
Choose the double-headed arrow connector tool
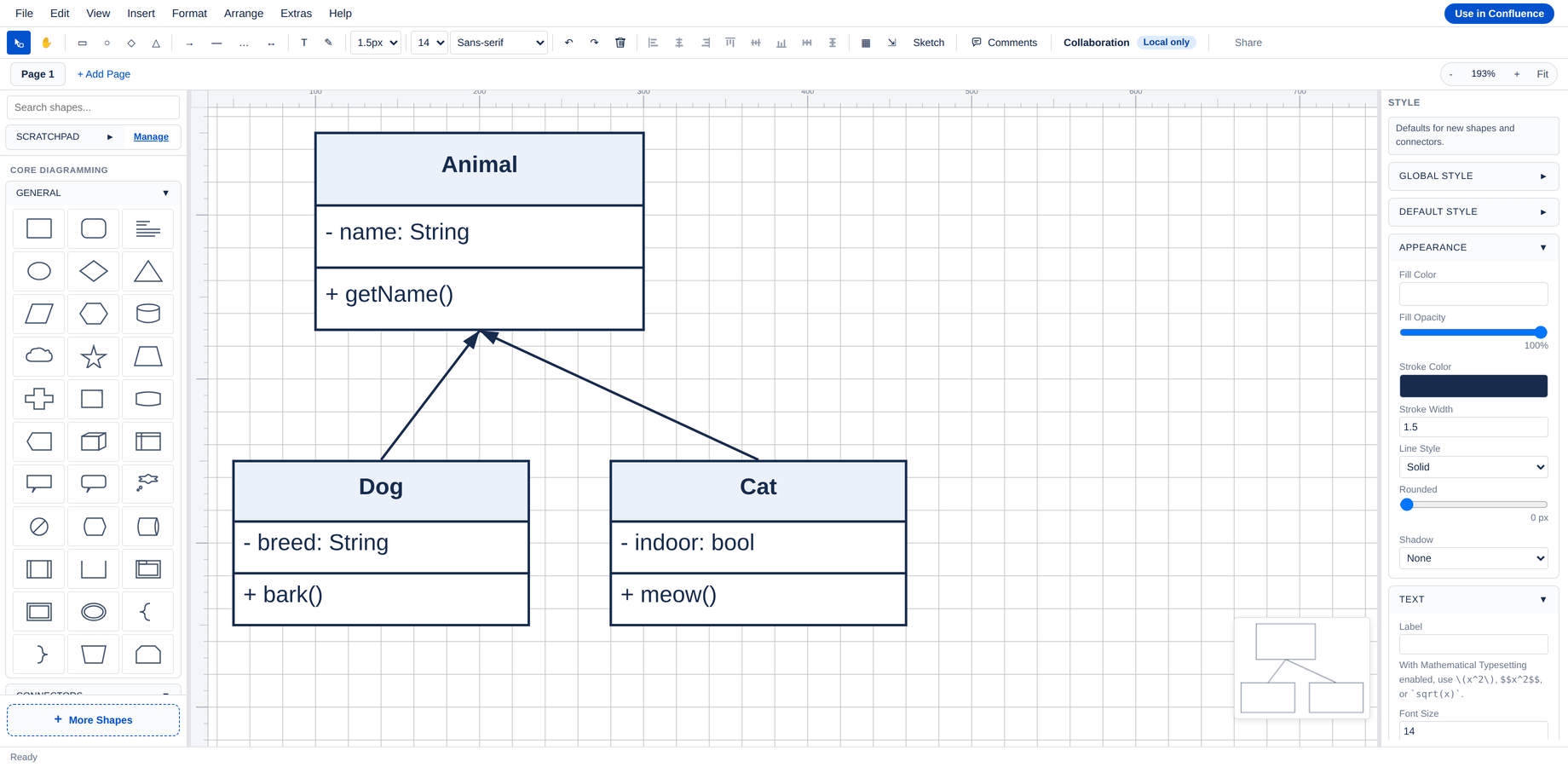click(x=271, y=43)
